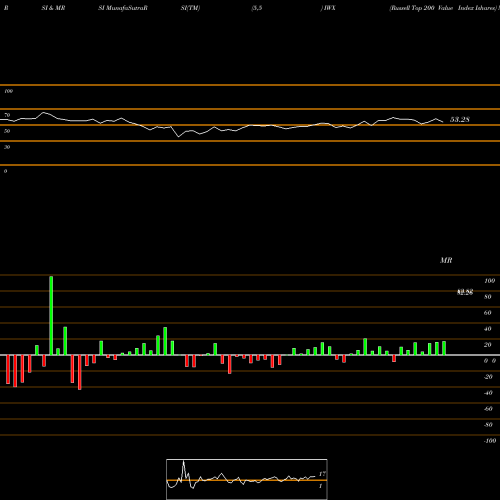Image resolution: width=500 pixels, height=500 pixels.
Task: Click the deepest red MR bar
Action: click(79, 372)
